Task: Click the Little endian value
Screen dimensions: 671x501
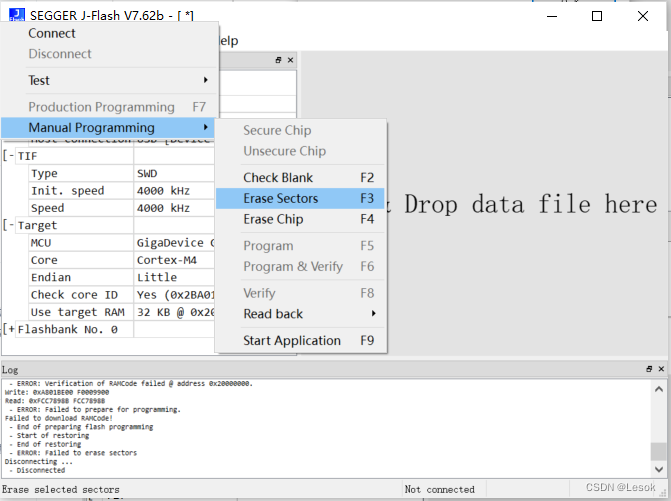Action: 157,278
